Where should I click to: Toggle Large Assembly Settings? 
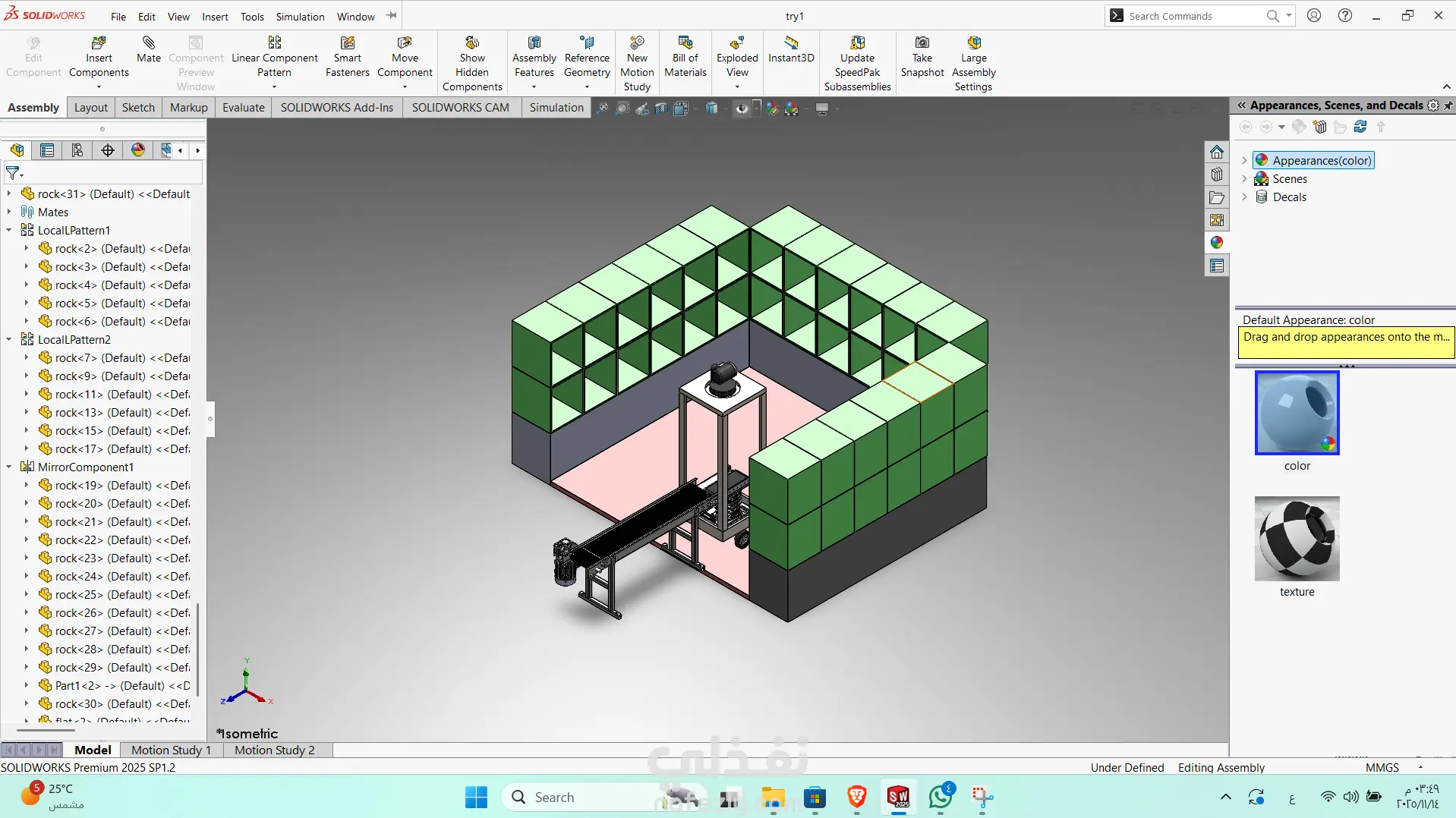point(974,64)
